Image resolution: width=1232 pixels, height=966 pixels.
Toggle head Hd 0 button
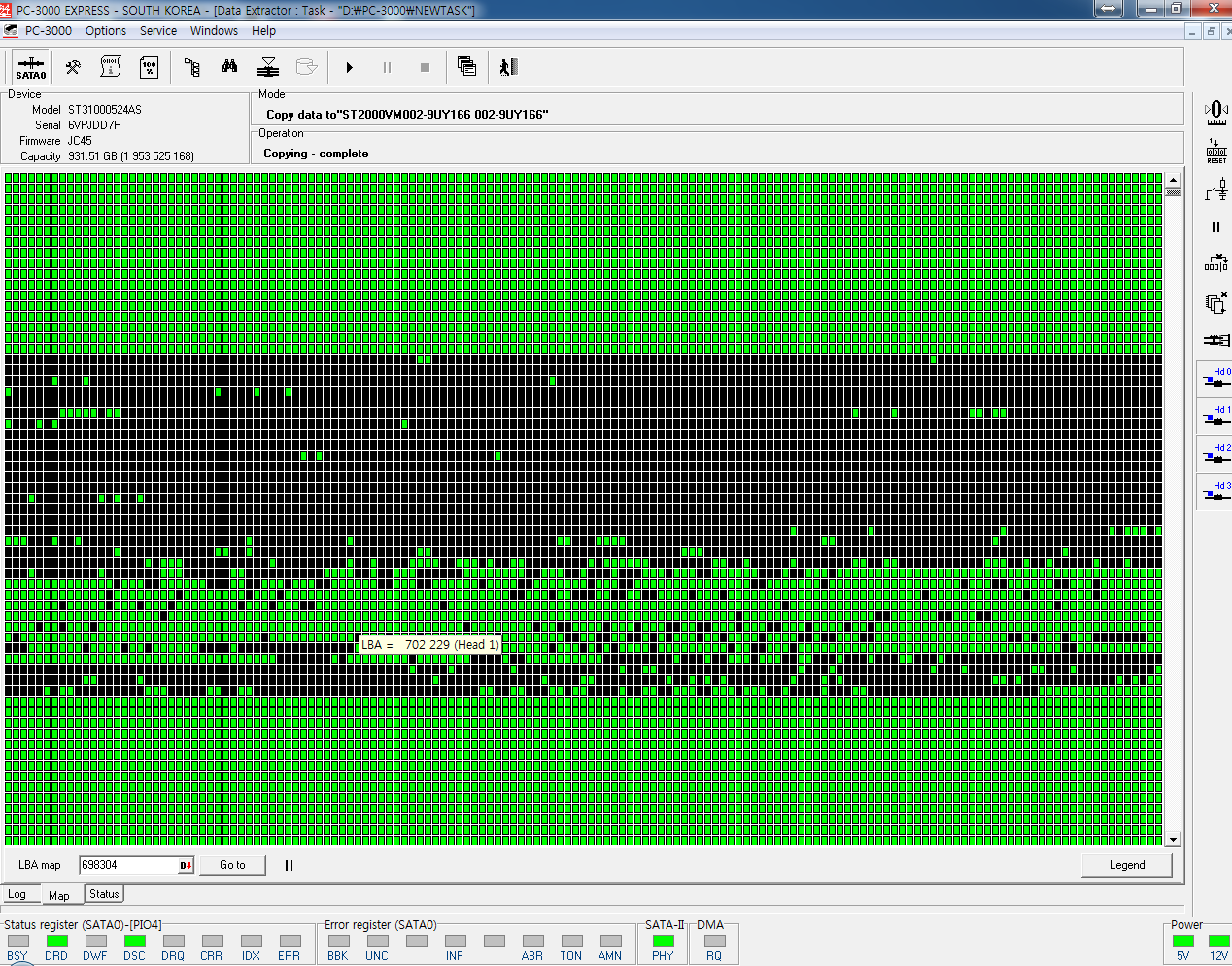point(1216,378)
